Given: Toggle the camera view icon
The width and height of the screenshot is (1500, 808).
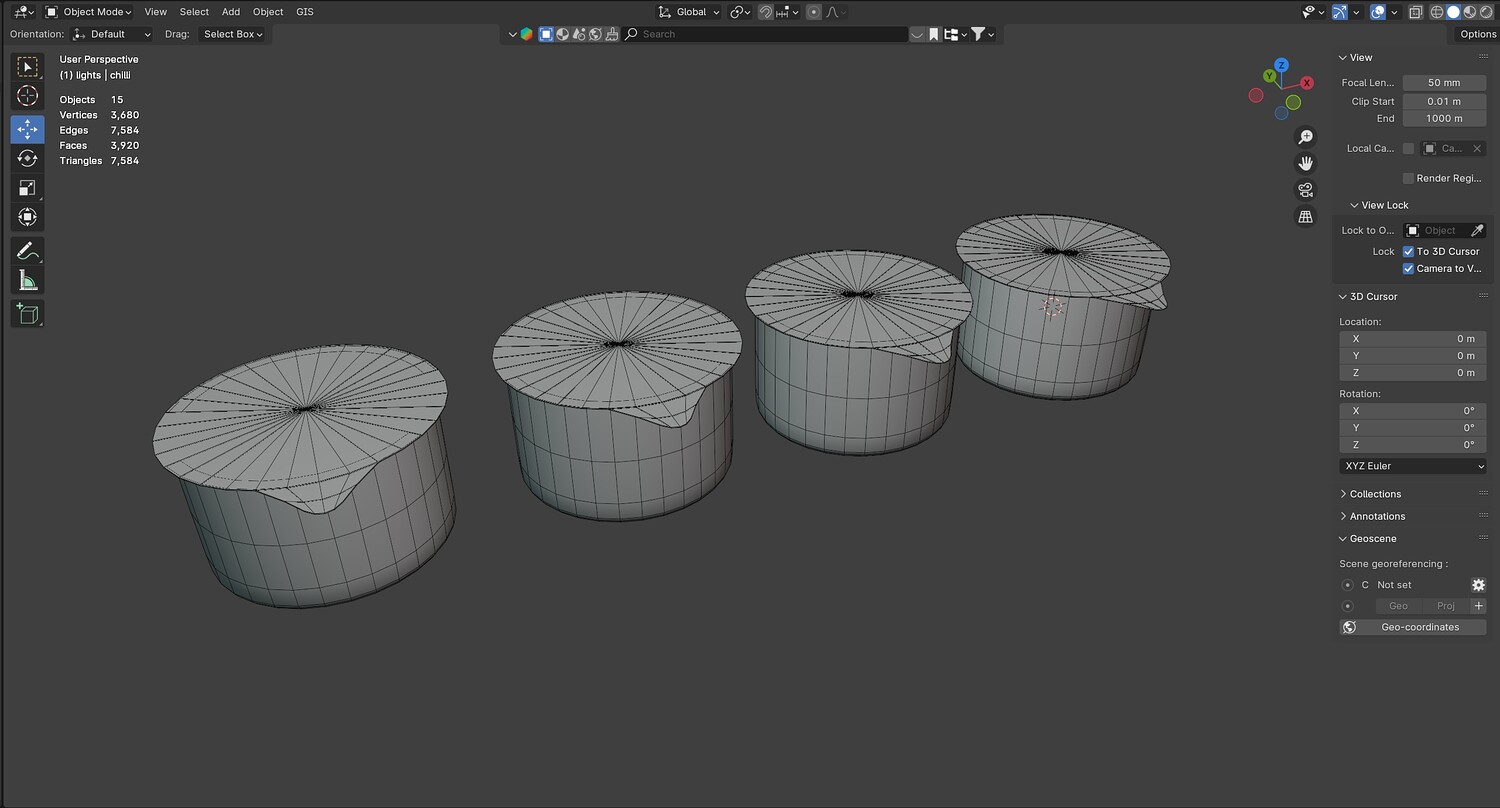Looking at the screenshot, I should 1305,190.
